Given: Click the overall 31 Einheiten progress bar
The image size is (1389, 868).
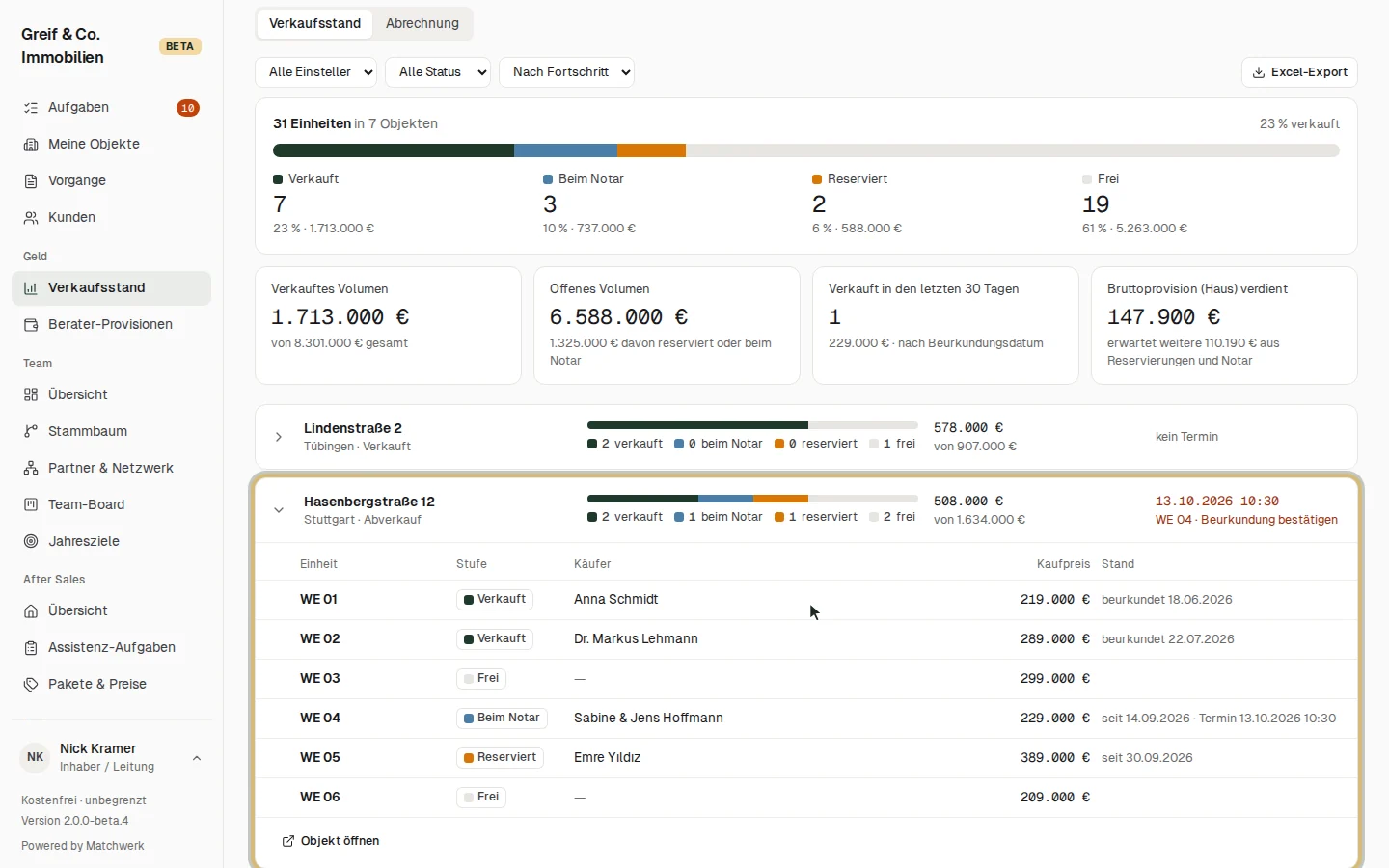Looking at the screenshot, I should 806,150.
